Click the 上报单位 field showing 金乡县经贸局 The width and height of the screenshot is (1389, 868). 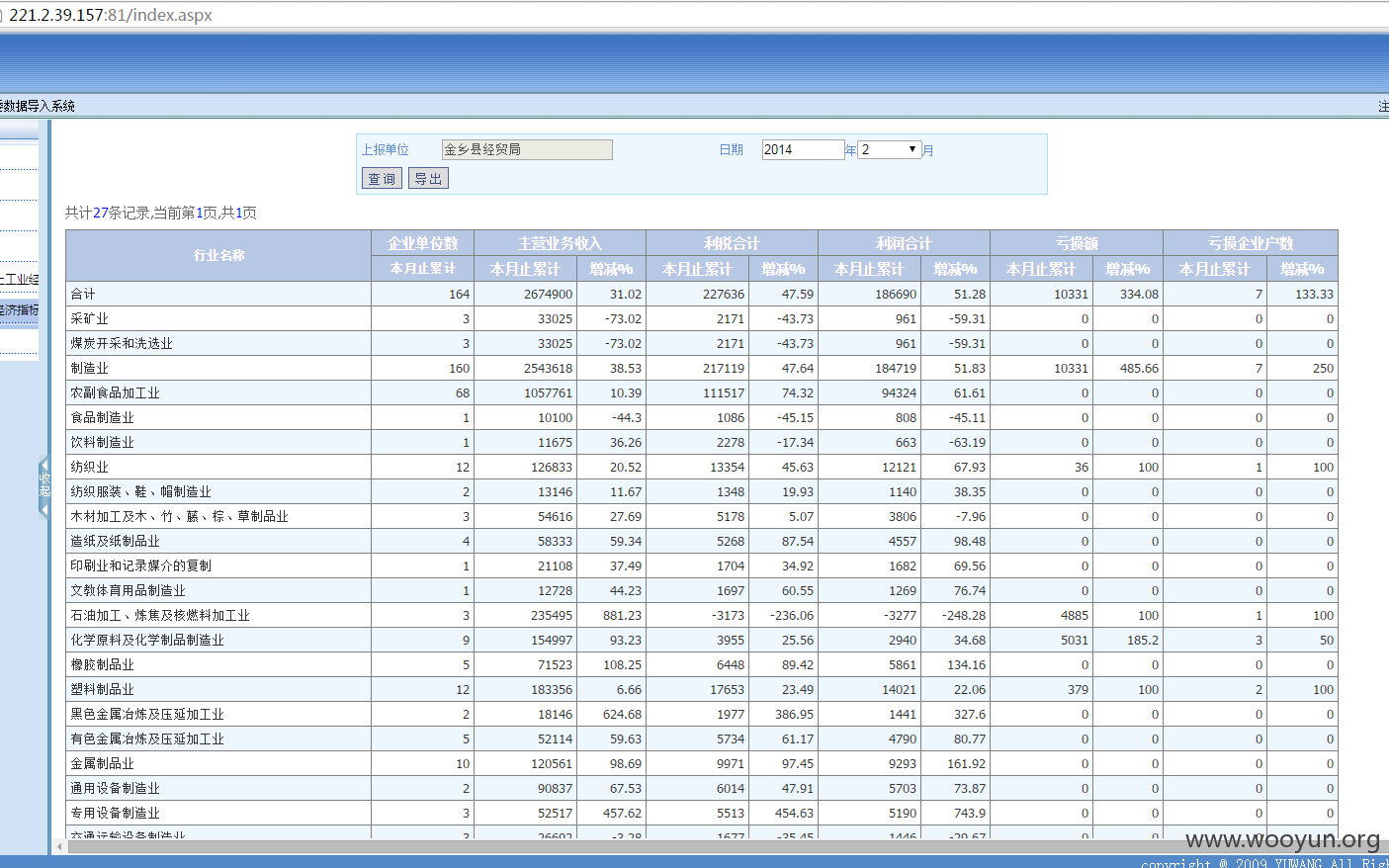tap(527, 149)
